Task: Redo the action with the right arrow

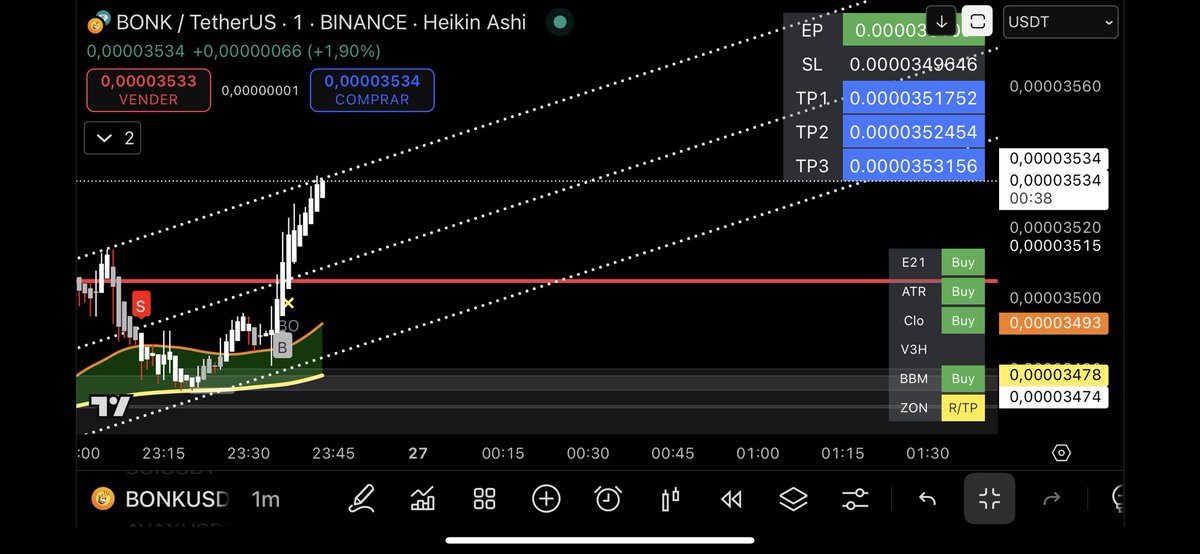Action: coord(1051,498)
